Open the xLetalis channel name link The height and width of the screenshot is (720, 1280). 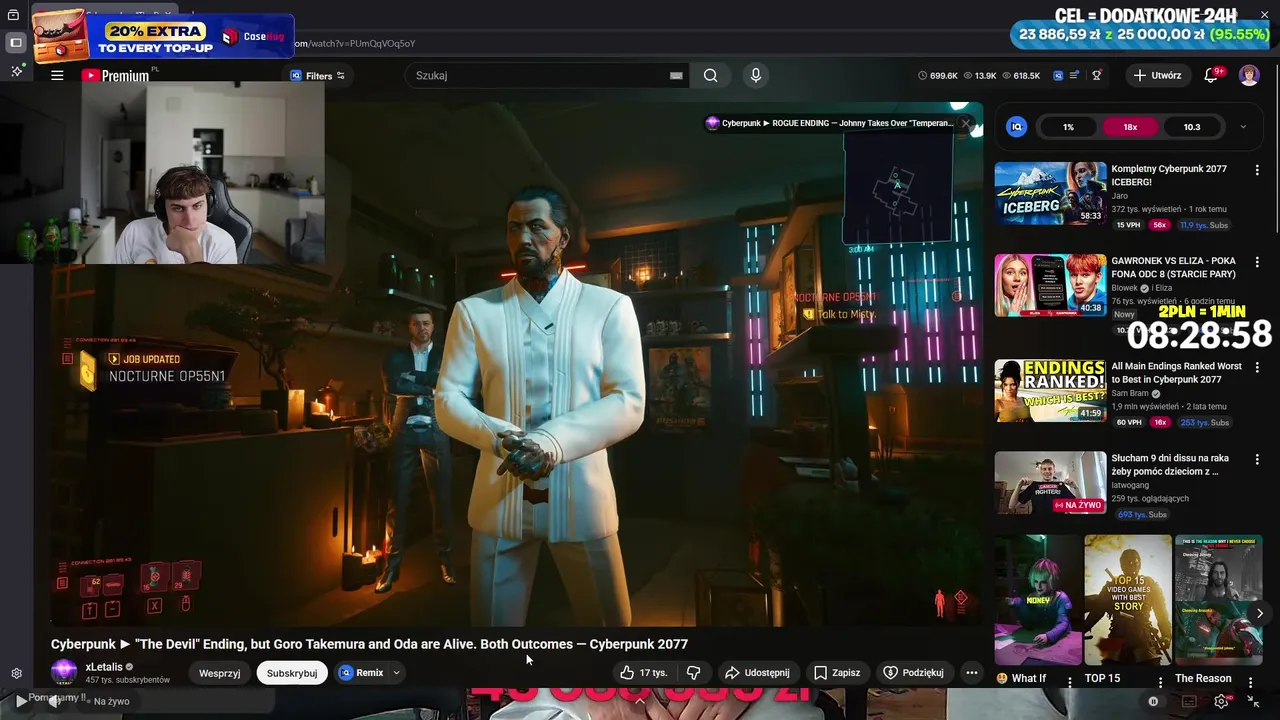point(104,667)
